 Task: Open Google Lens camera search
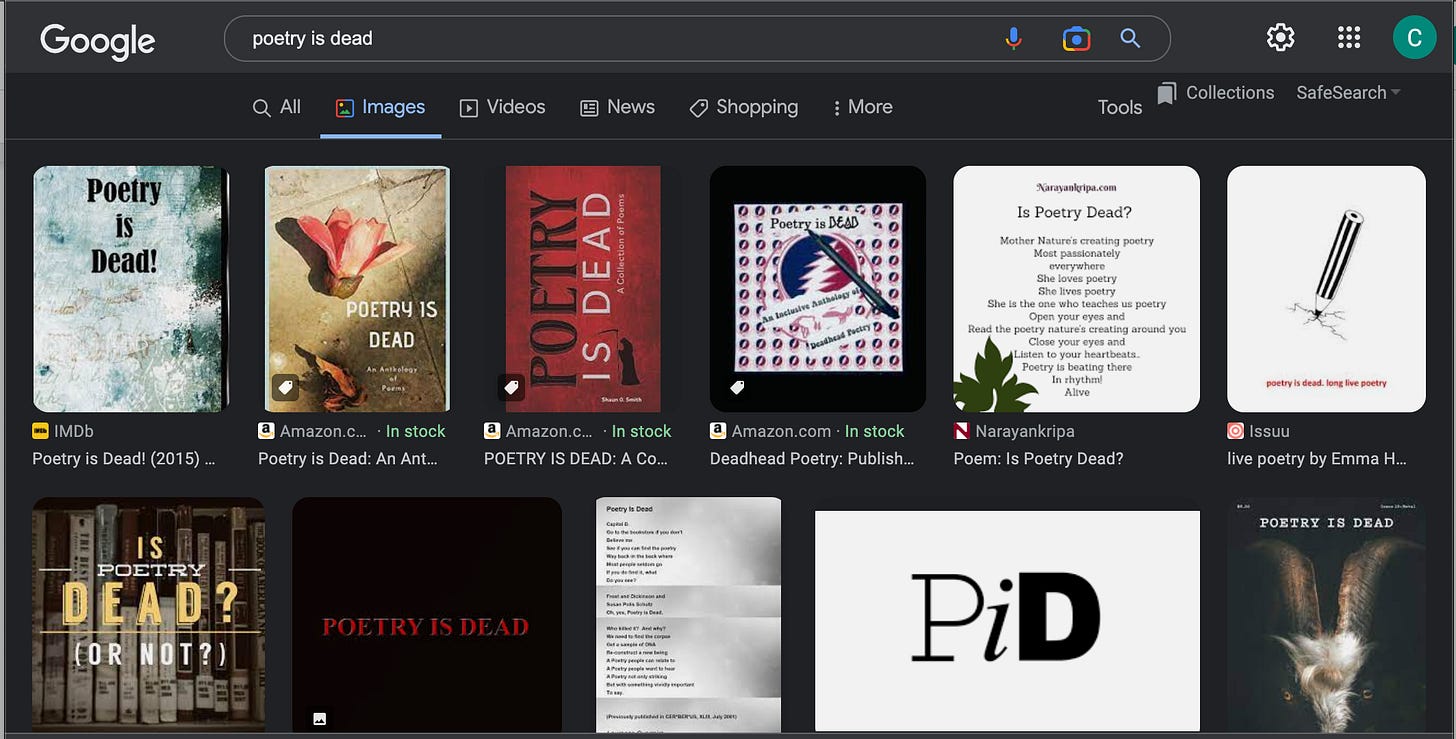[1076, 39]
